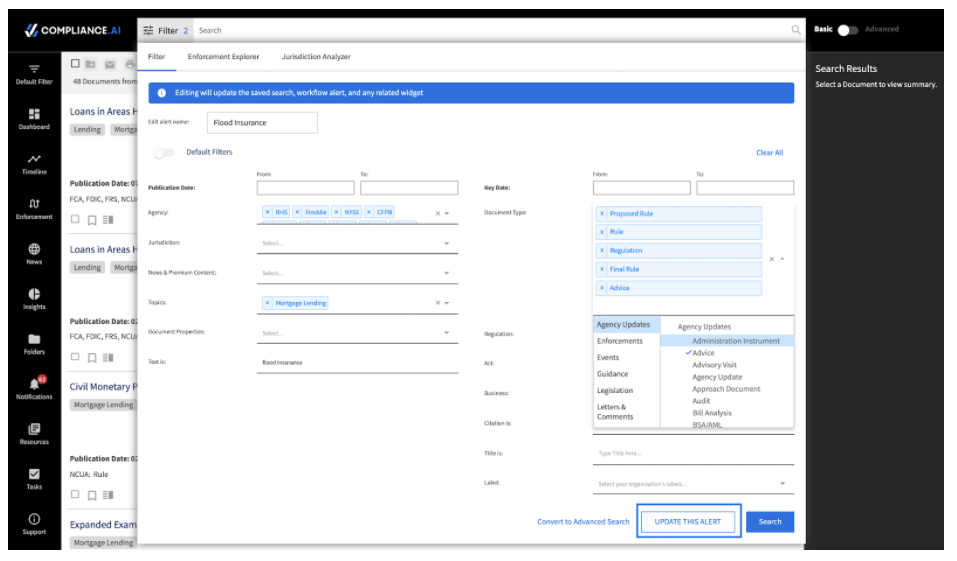957x561 pixels.
Task: Remove the Freddie agency tag
Action: 297,212
